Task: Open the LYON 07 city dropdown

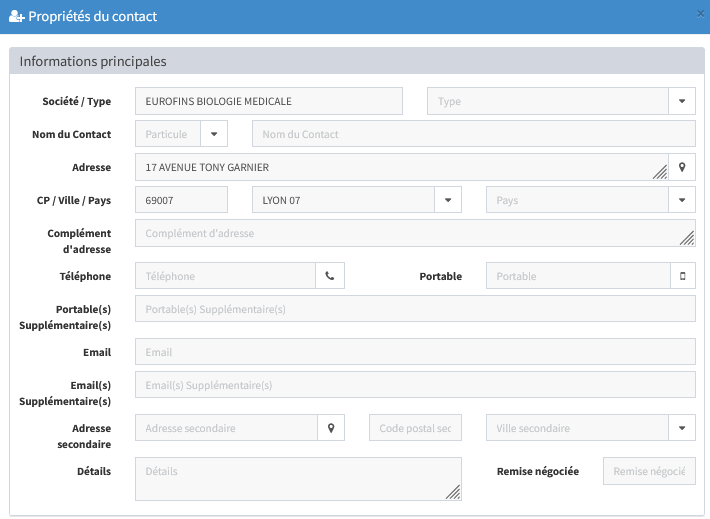Action: [448, 200]
